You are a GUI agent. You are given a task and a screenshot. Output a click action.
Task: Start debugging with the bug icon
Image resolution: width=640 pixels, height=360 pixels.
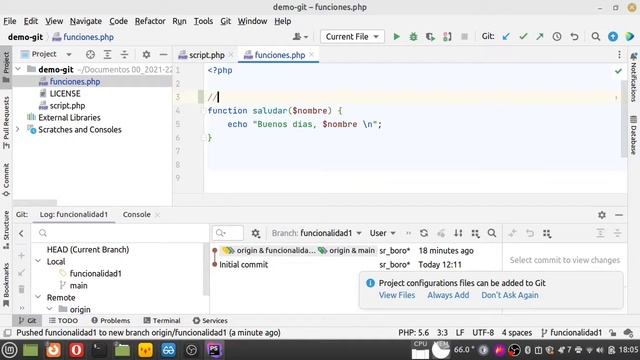pyautogui.click(x=413, y=37)
